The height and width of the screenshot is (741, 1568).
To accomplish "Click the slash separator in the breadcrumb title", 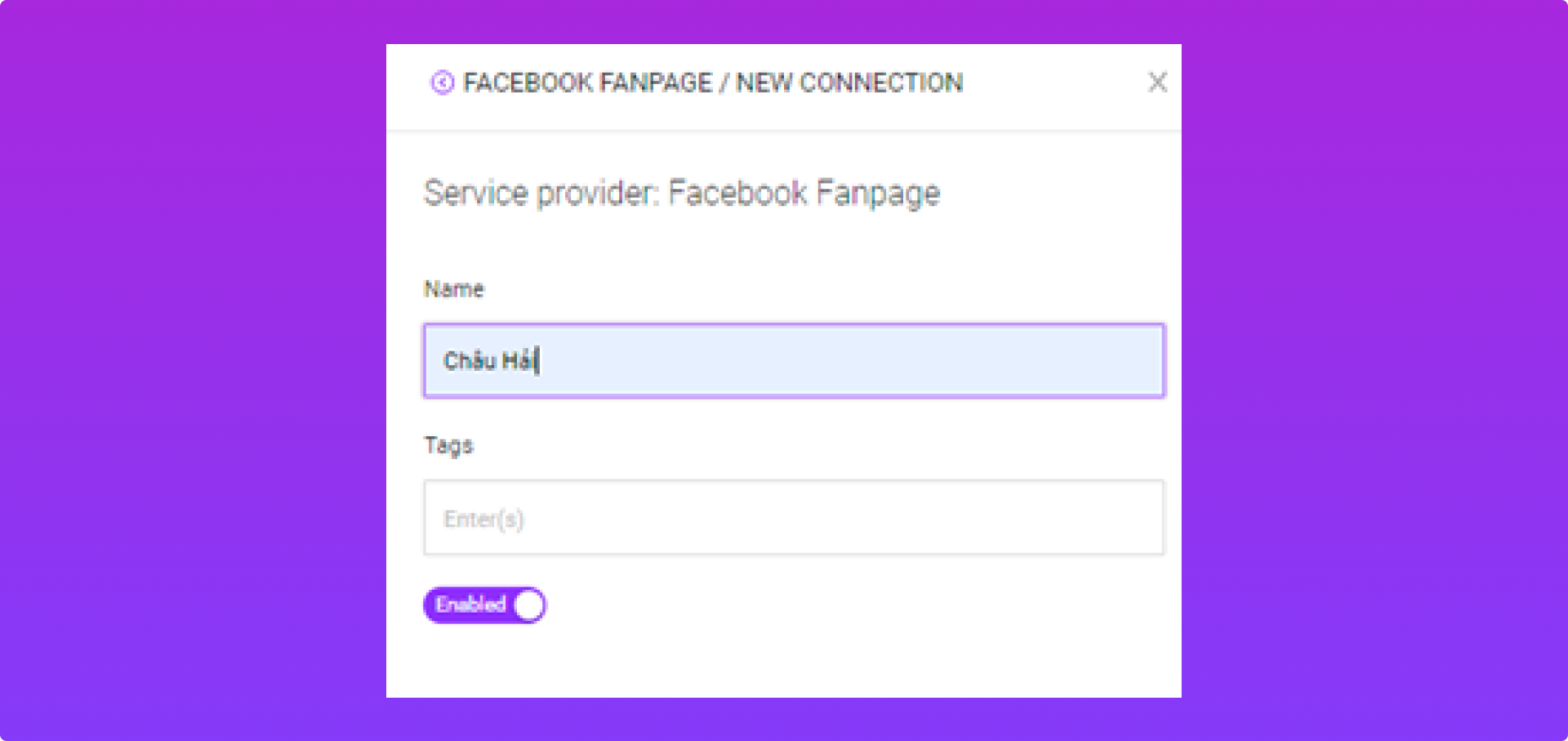I will (724, 83).
